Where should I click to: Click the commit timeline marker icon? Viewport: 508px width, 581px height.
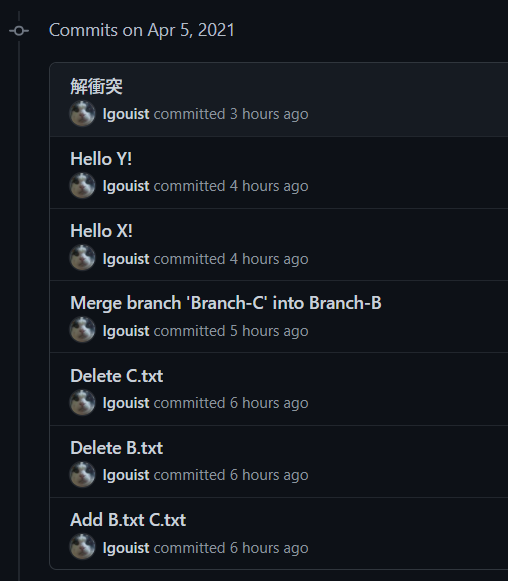click(x=19, y=30)
